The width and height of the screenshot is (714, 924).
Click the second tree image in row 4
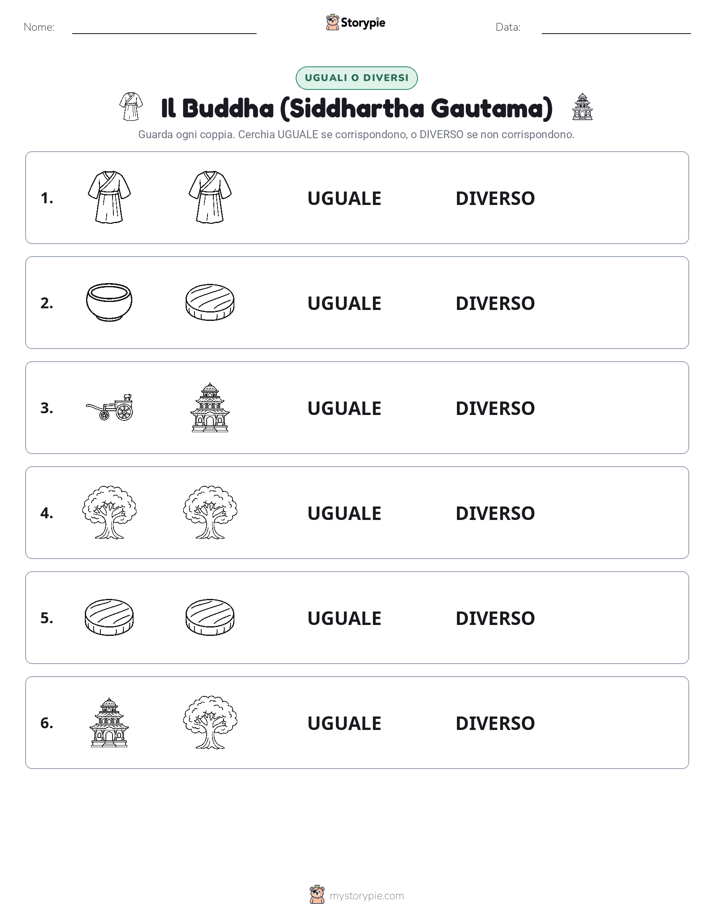click(210, 512)
